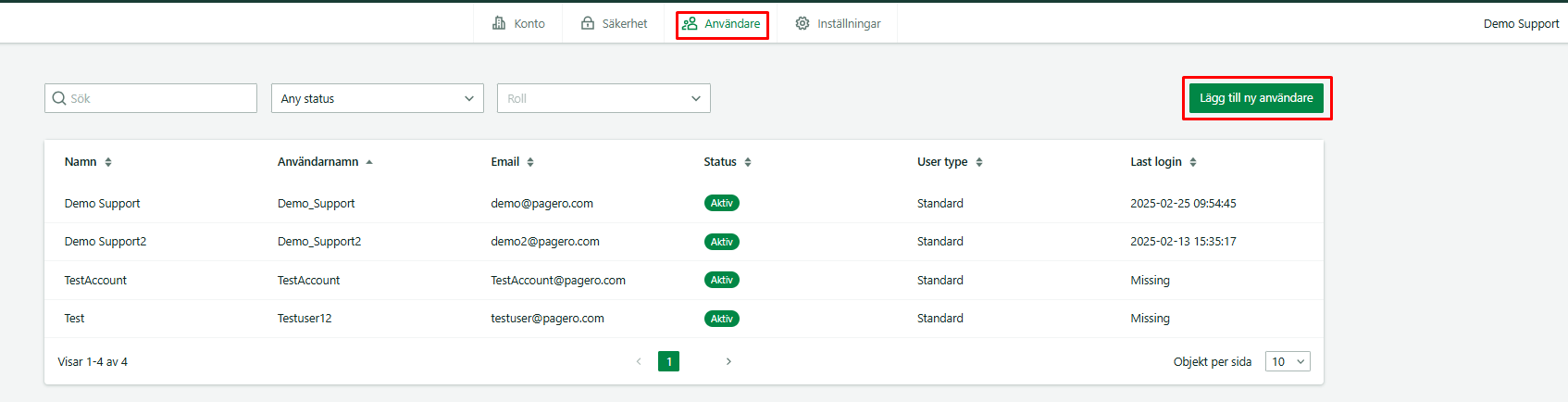Sort table by Email sort icon
1568x402 pixels.
(x=530, y=162)
